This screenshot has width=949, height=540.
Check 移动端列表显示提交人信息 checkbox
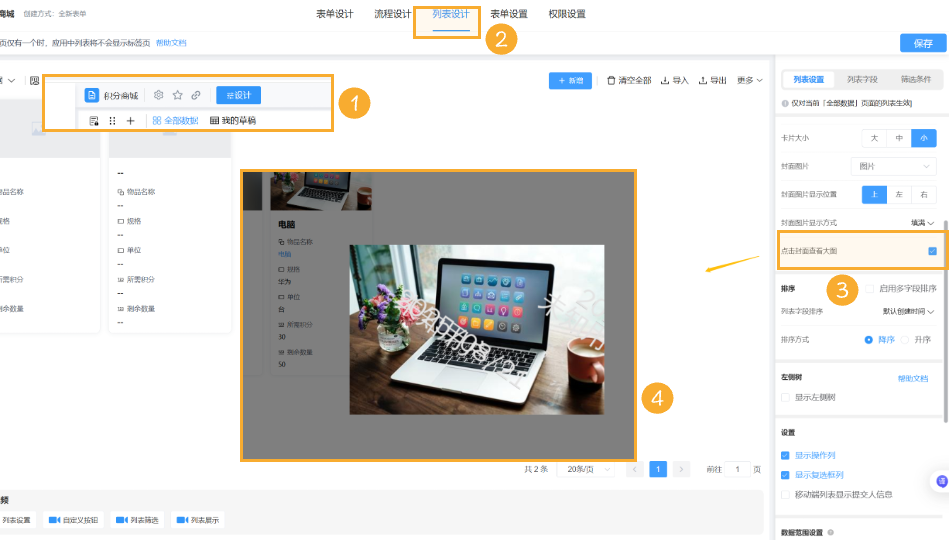[x=786, y=495]
